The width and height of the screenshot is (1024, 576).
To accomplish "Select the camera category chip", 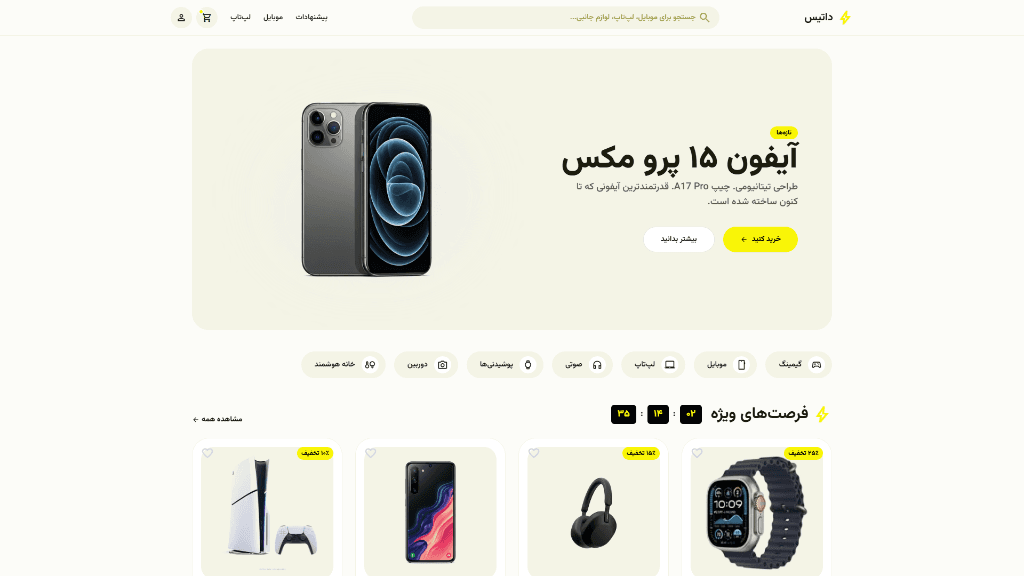I will pyautogui.click(x=426, y=364).
